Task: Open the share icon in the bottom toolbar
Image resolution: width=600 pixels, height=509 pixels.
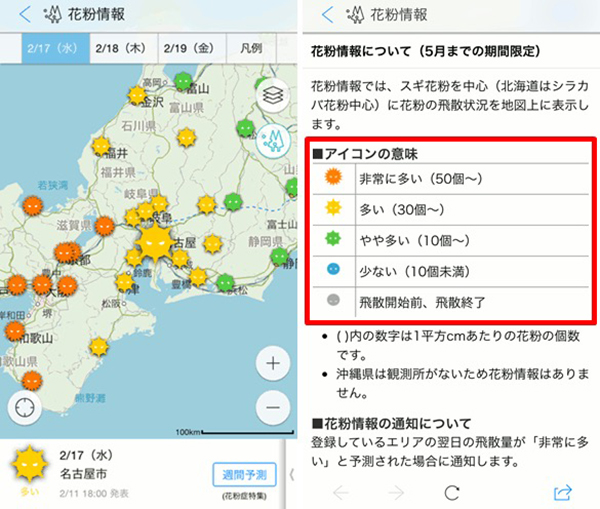Action: click(560, 491)
